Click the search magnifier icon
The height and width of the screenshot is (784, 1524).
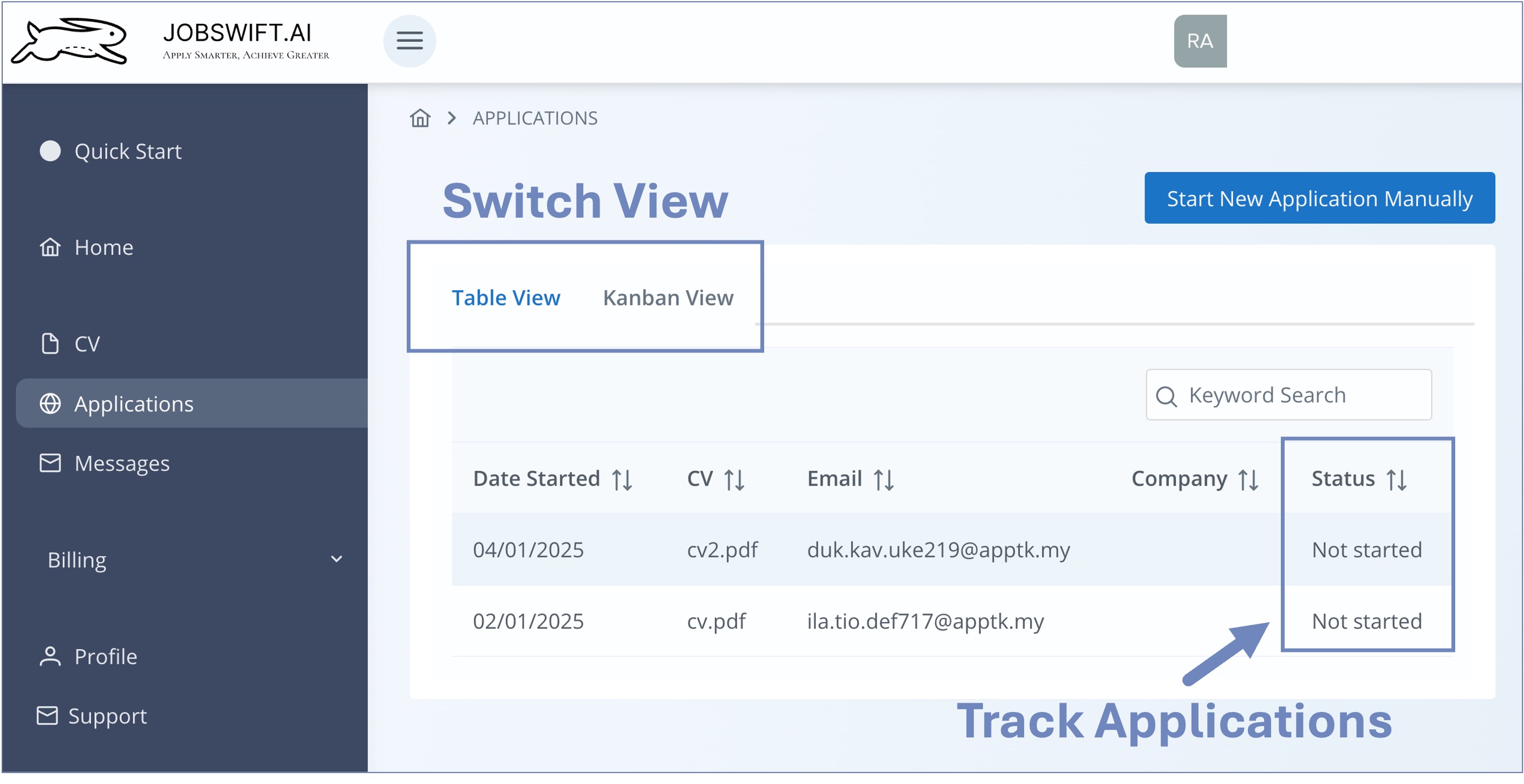click(x=1166, y=396)
